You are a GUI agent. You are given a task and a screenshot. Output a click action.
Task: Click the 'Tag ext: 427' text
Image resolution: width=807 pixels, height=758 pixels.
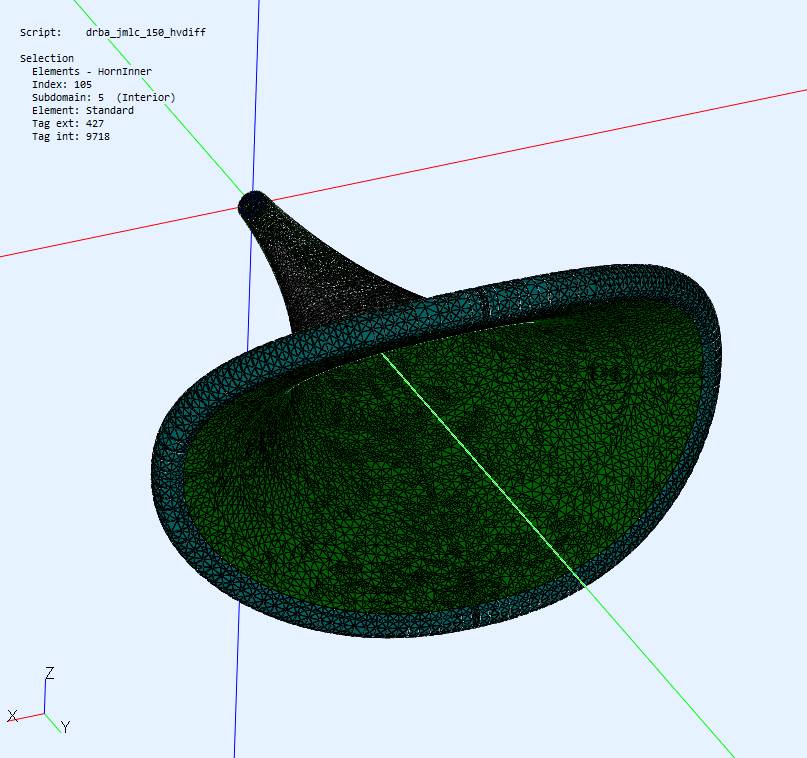[x=68, y=124]
